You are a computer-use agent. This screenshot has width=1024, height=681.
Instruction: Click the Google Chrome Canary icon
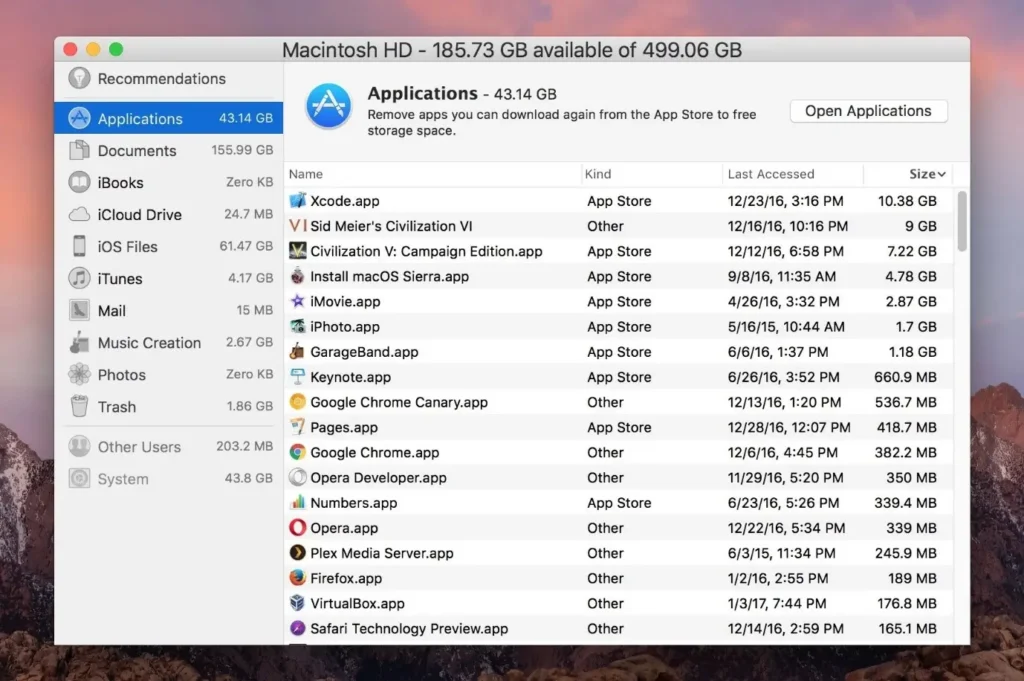click(297, 402)
